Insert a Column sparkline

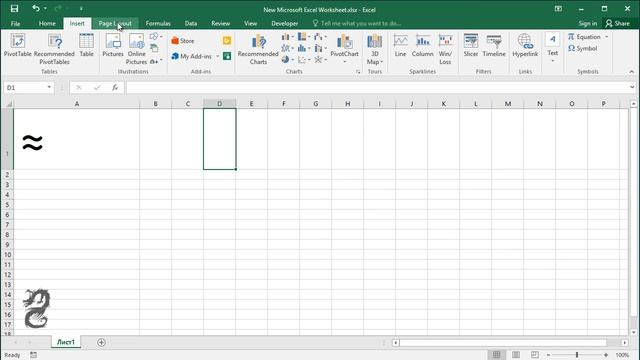tap(422, 45)
